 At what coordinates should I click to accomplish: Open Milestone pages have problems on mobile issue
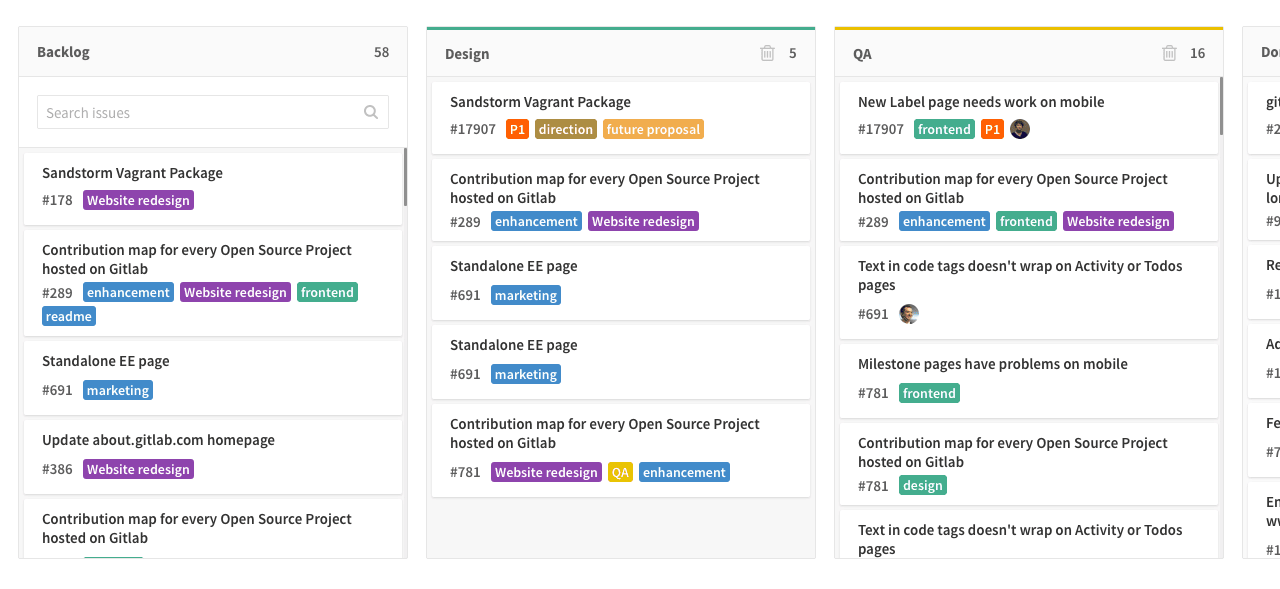(992, 364)
